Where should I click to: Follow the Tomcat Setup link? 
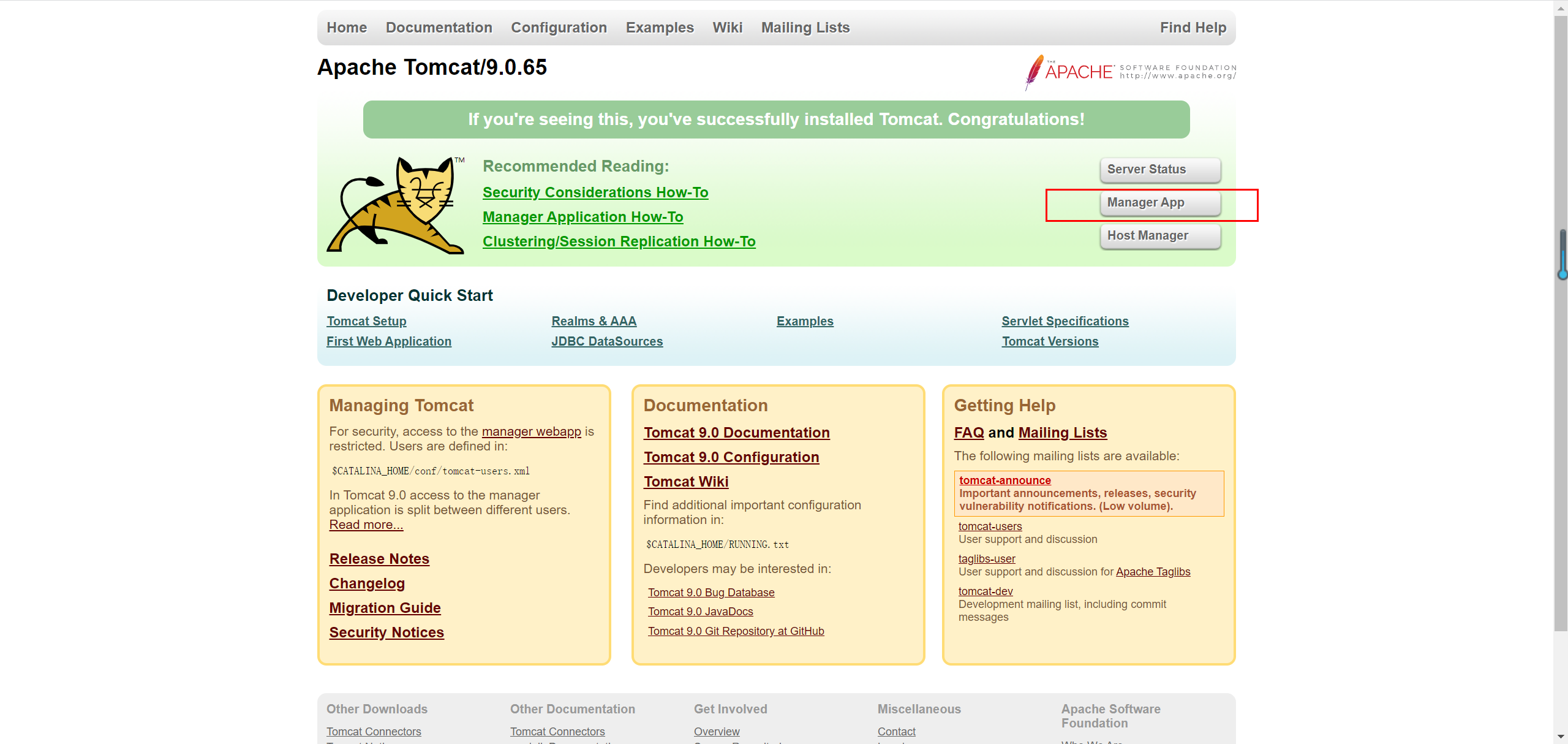366,321
